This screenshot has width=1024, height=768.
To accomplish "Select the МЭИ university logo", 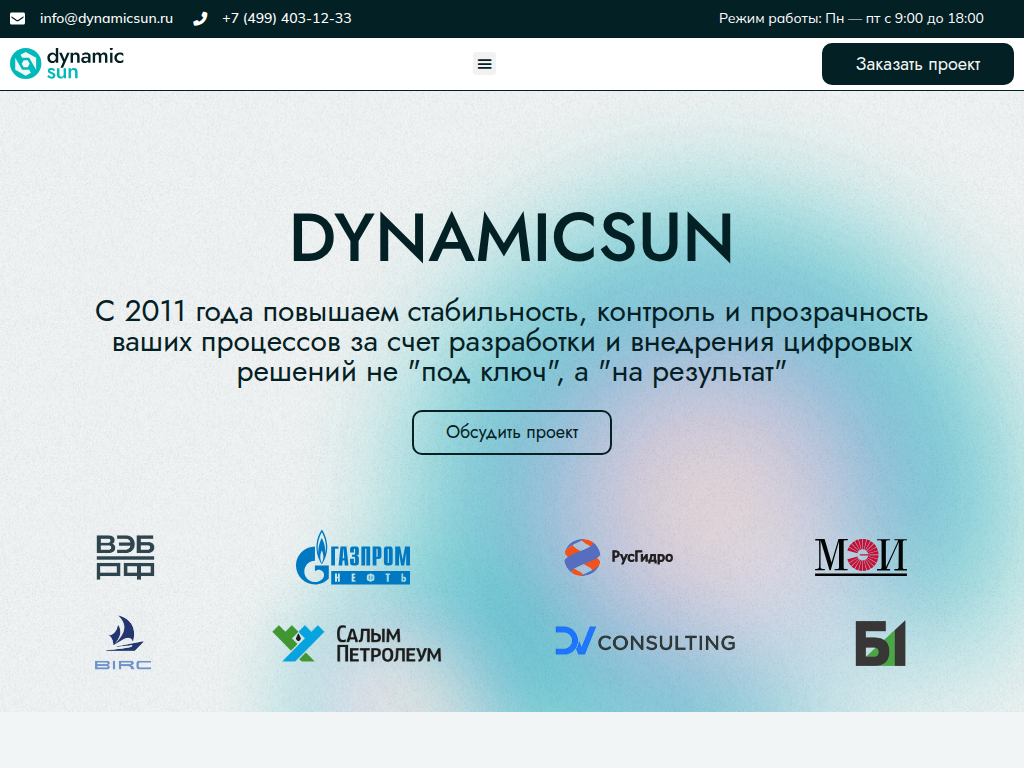I will [860, 557].
